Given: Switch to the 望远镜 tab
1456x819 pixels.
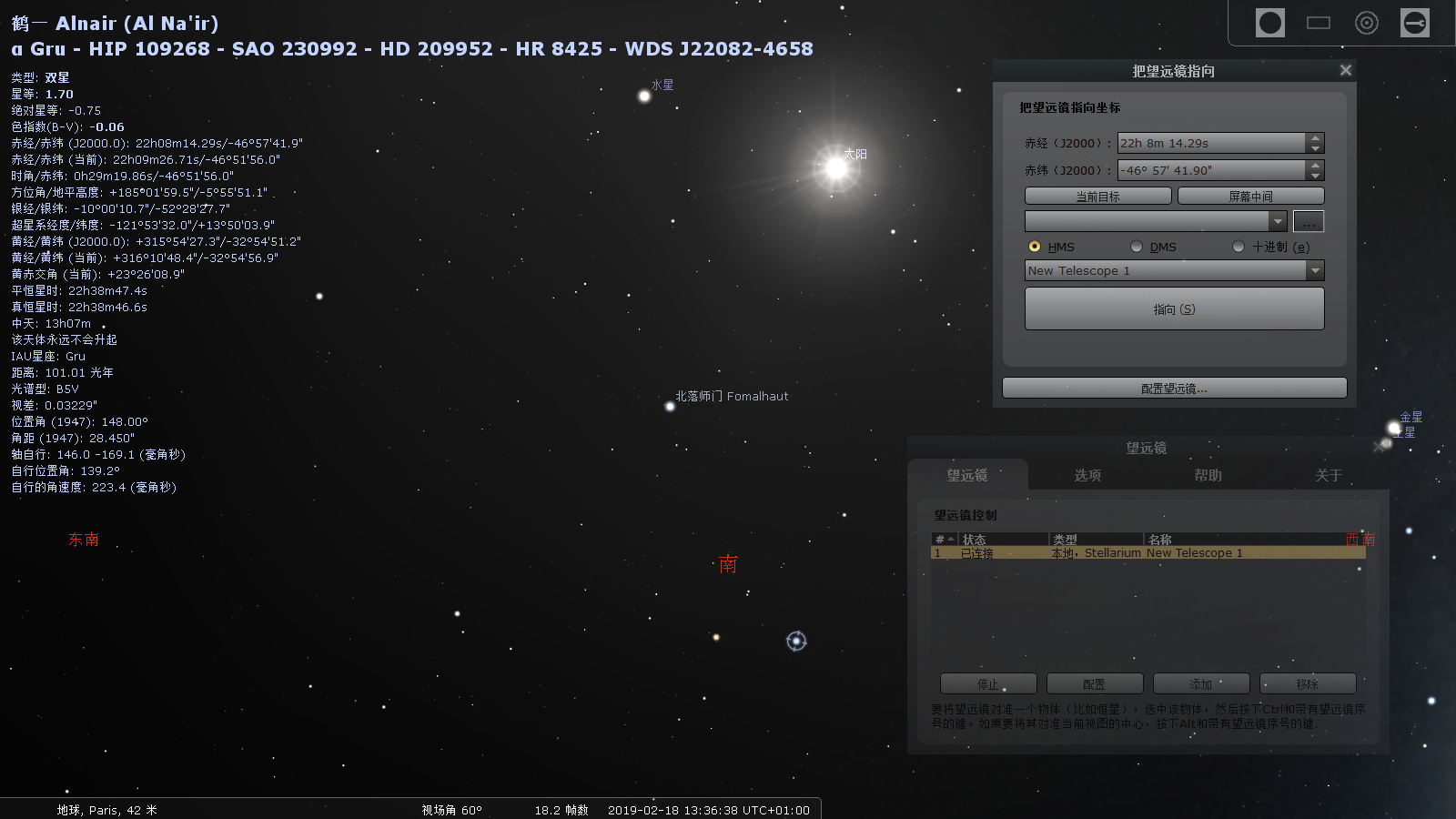Looking at the screenshot, I should 967,475.
